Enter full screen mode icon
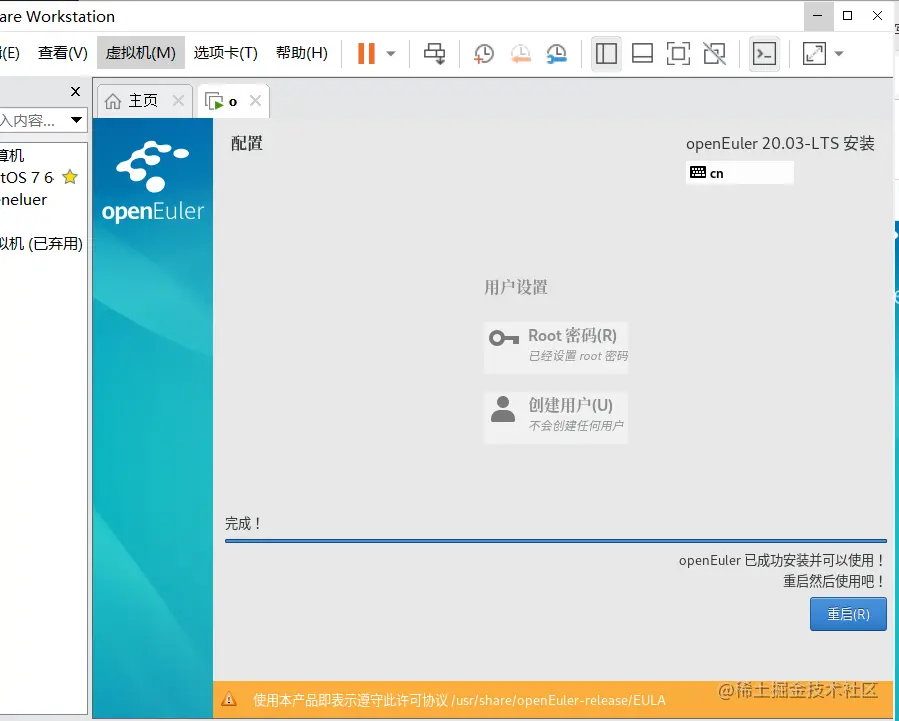The height and width of the screenshot is (721, 899). 678,54
